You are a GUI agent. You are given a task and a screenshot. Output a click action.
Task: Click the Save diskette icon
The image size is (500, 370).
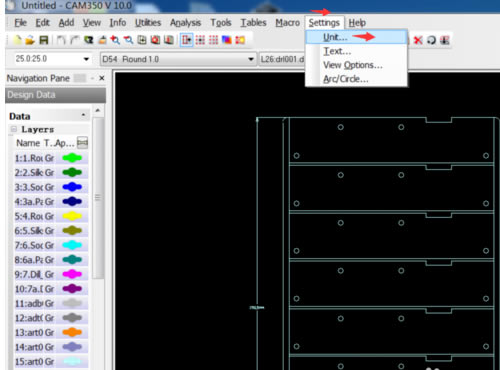(x=44, y=40)
